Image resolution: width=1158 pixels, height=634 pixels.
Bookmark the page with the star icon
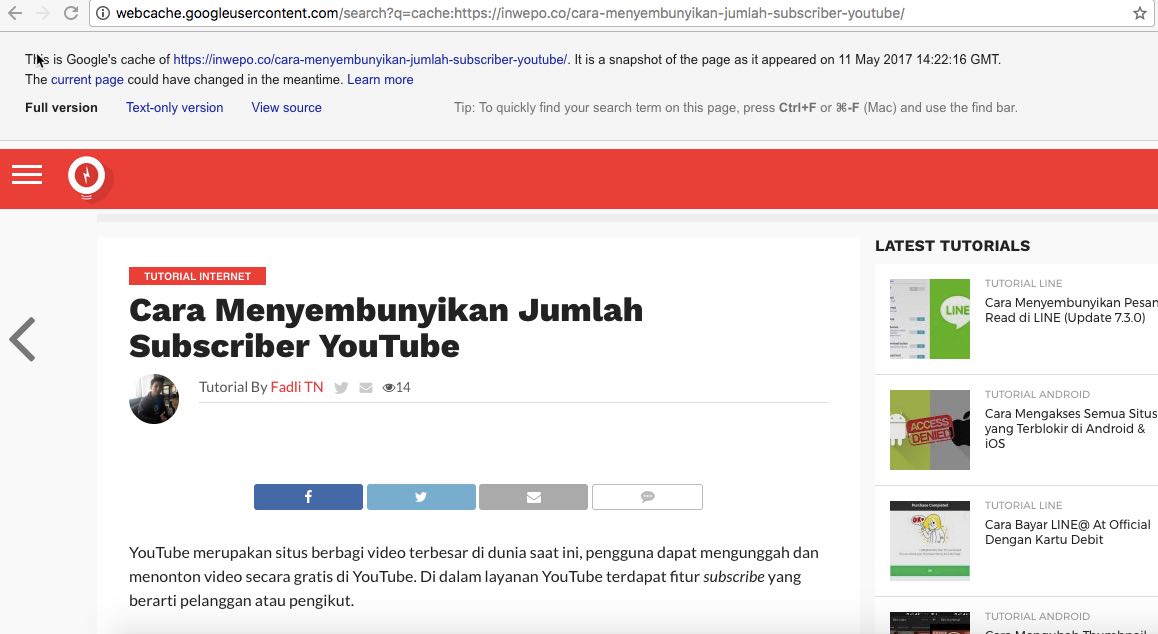[1140, 13]
